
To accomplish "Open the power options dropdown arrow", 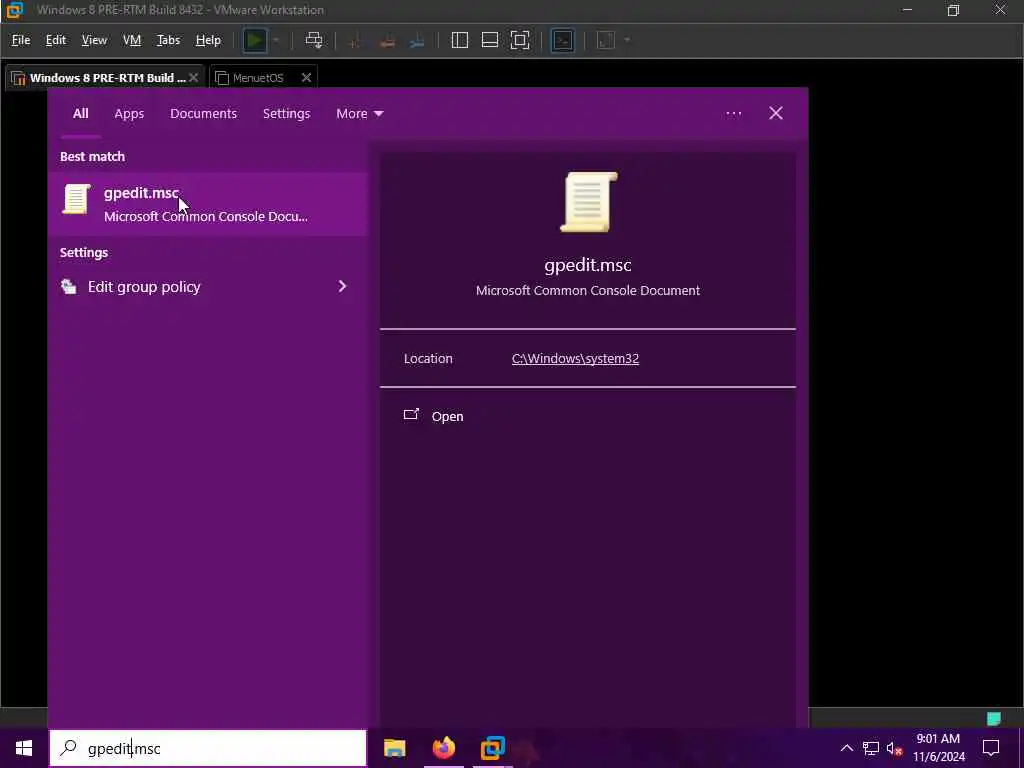I will tap(276, 40).
